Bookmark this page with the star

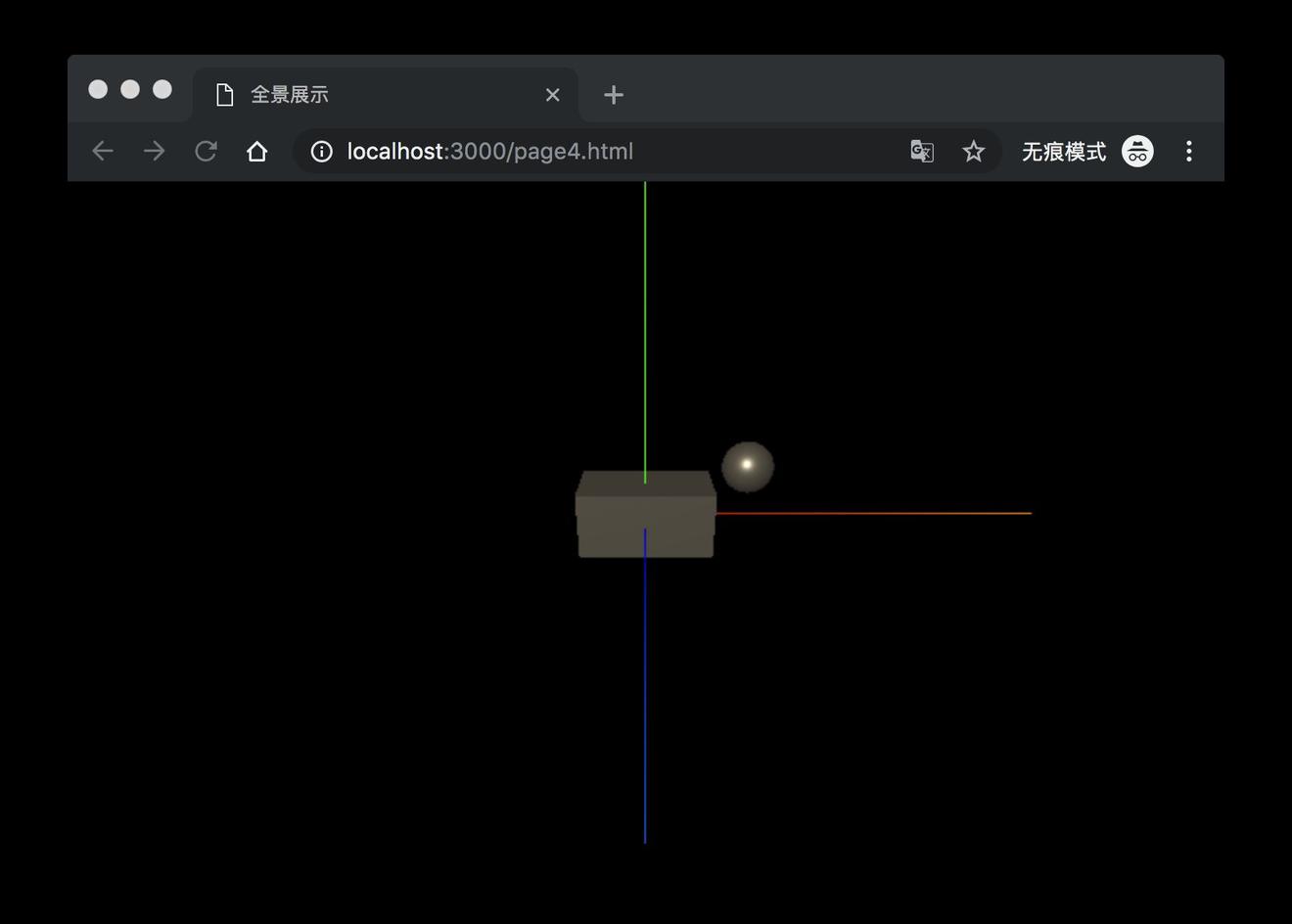(973, 151)
